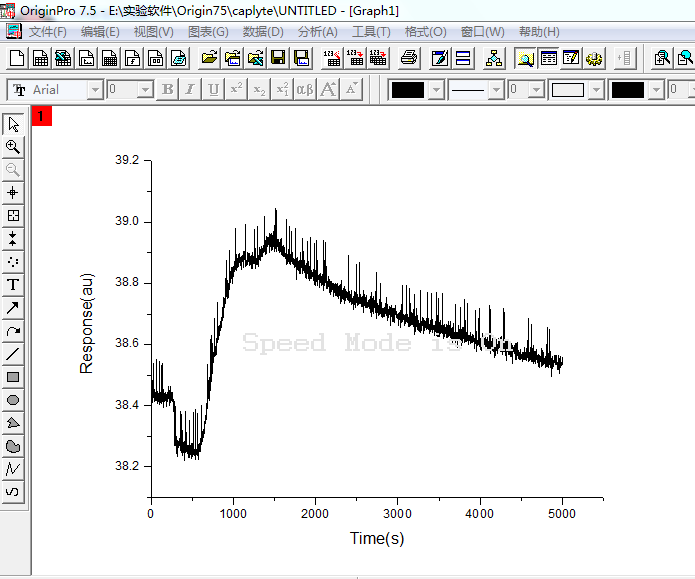Open the 文件(F) menu
Viewport: 695px width, 579px height.
coord(47,32)
